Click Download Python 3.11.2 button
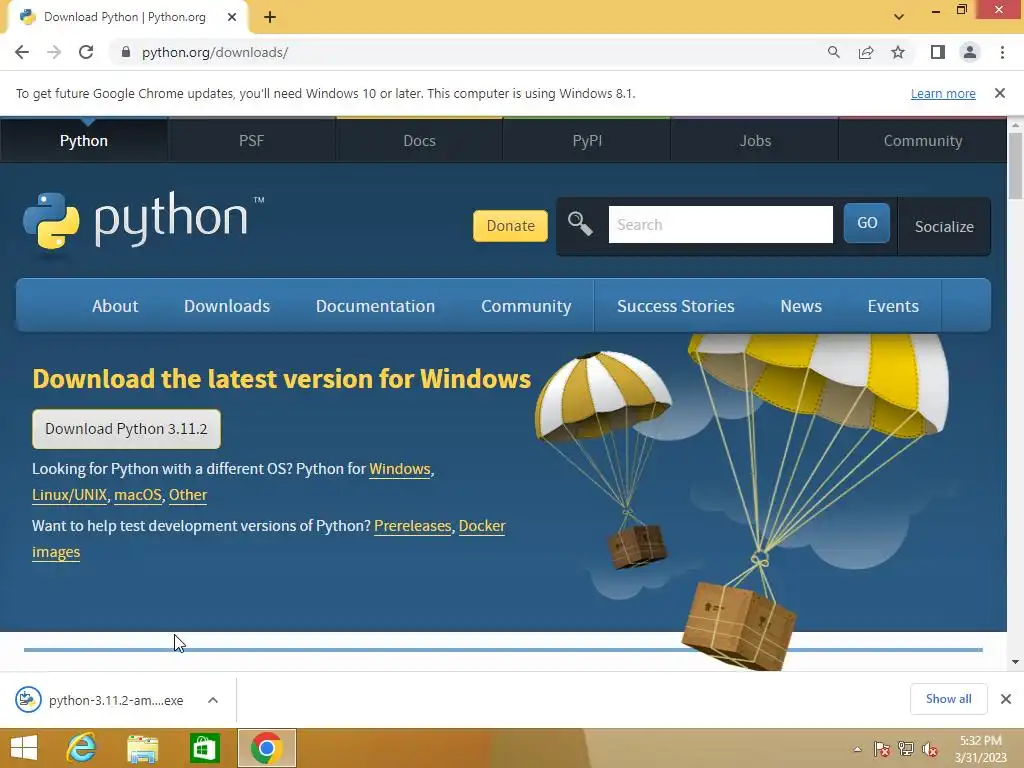The width and height of the screenshot is (1024, 768). pos(126,429)
